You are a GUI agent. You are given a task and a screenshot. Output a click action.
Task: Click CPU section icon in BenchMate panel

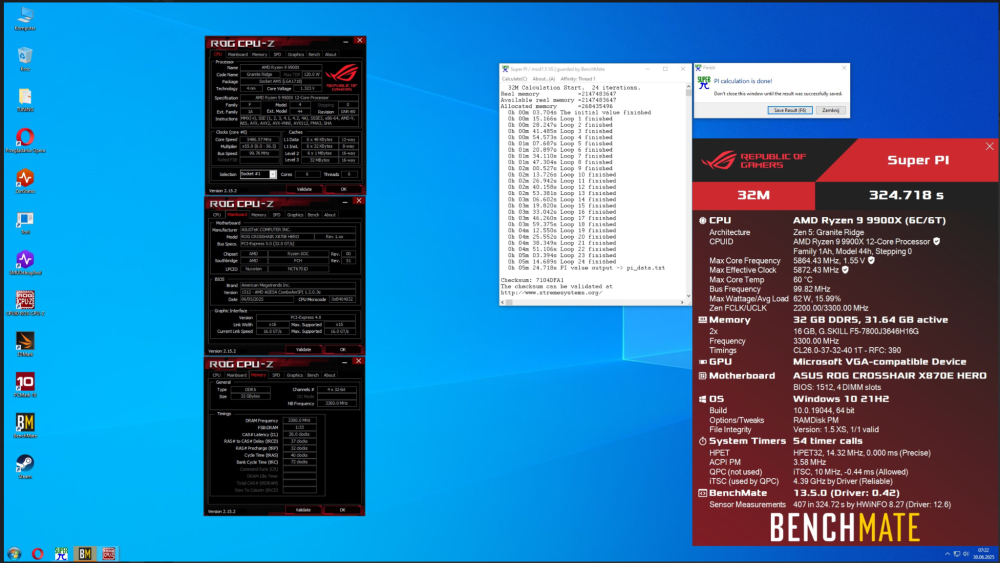(x=702, y=221)
